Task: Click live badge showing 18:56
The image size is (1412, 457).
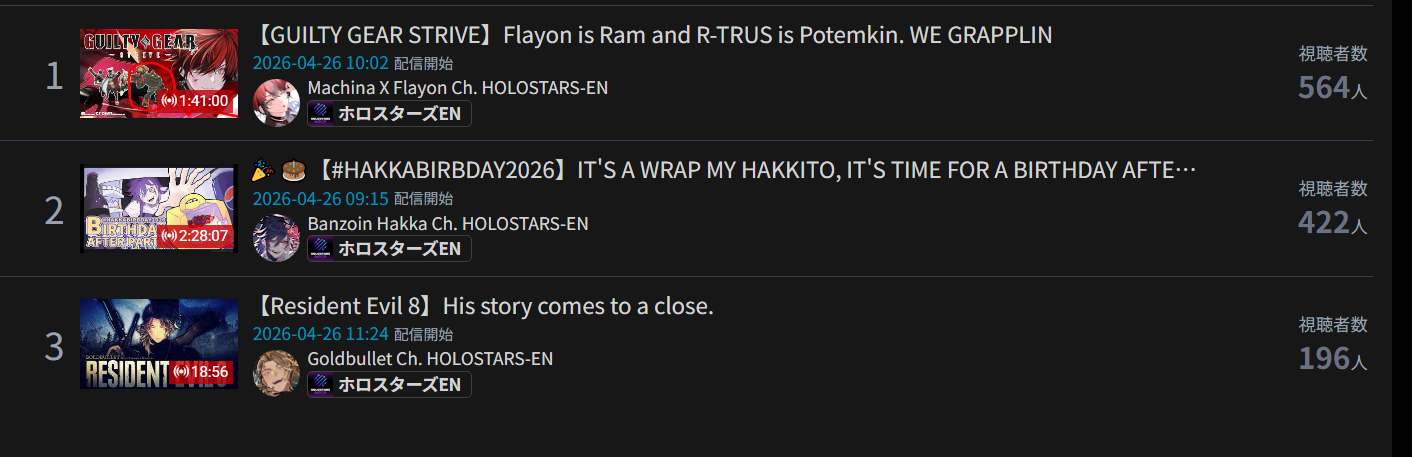Action: 201,372
